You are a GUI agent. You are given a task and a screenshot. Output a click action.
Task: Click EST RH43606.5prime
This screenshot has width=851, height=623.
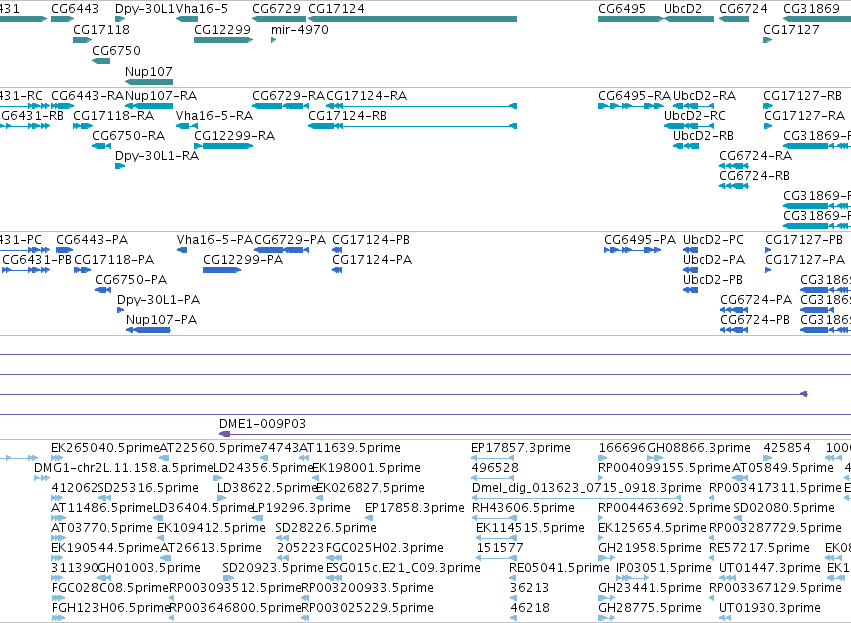click(523, 508)
